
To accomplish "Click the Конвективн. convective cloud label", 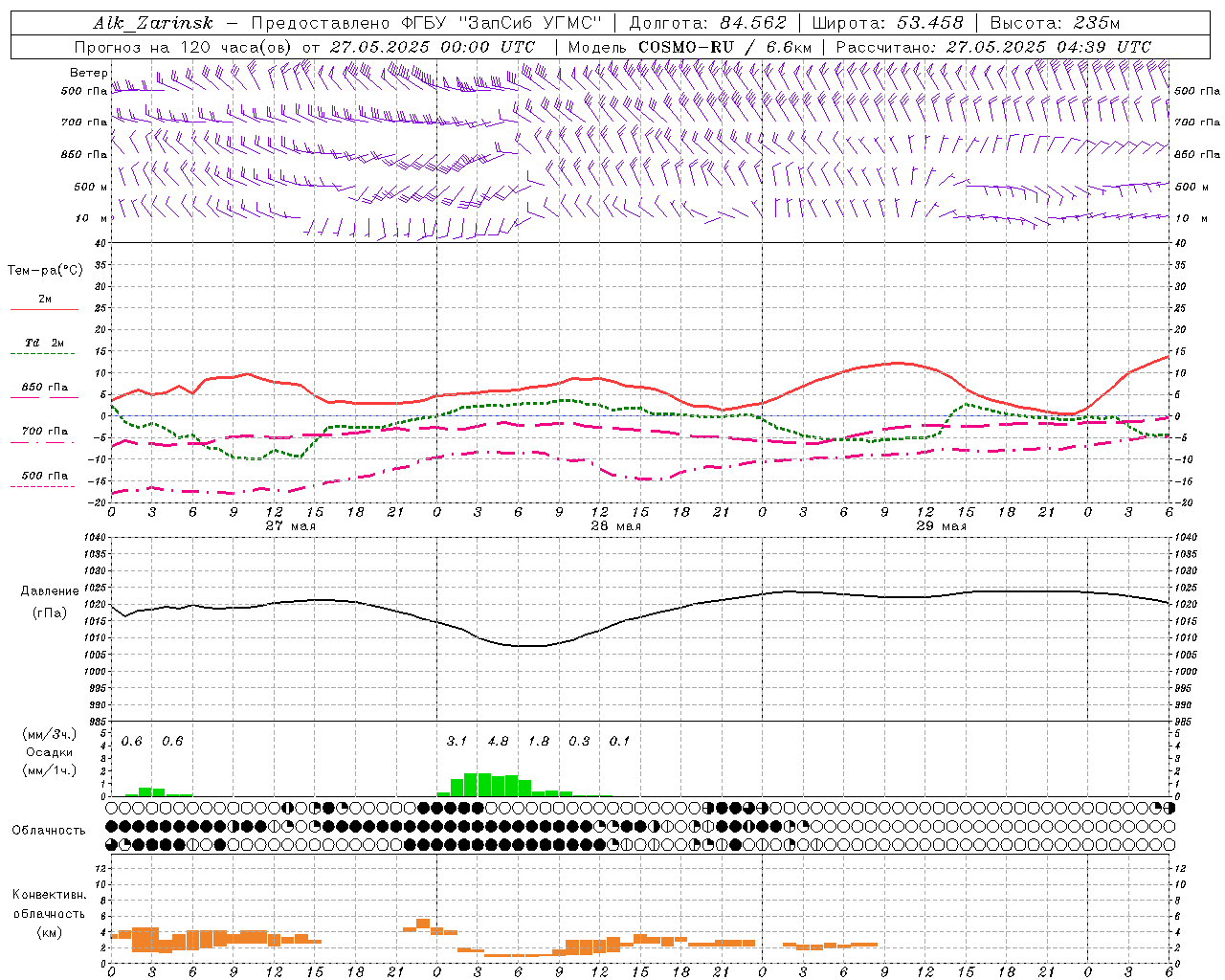I will [x=49, y=895].
